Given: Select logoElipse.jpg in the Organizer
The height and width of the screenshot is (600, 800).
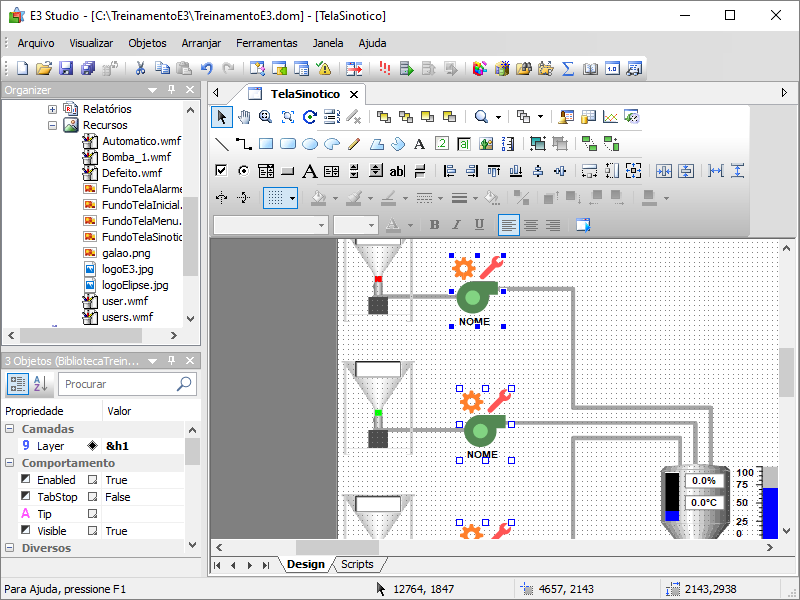Looking at the screenshot, I should tap(135, 285).
